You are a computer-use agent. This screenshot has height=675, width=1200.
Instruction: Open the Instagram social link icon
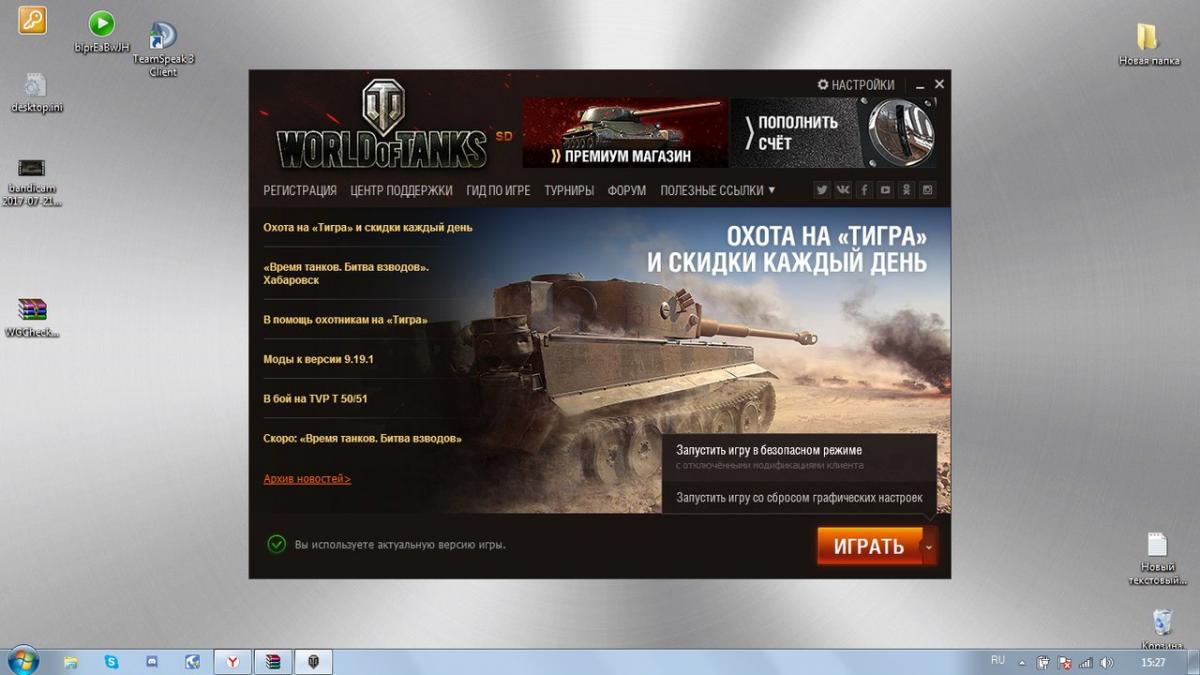tap(928, 190)
